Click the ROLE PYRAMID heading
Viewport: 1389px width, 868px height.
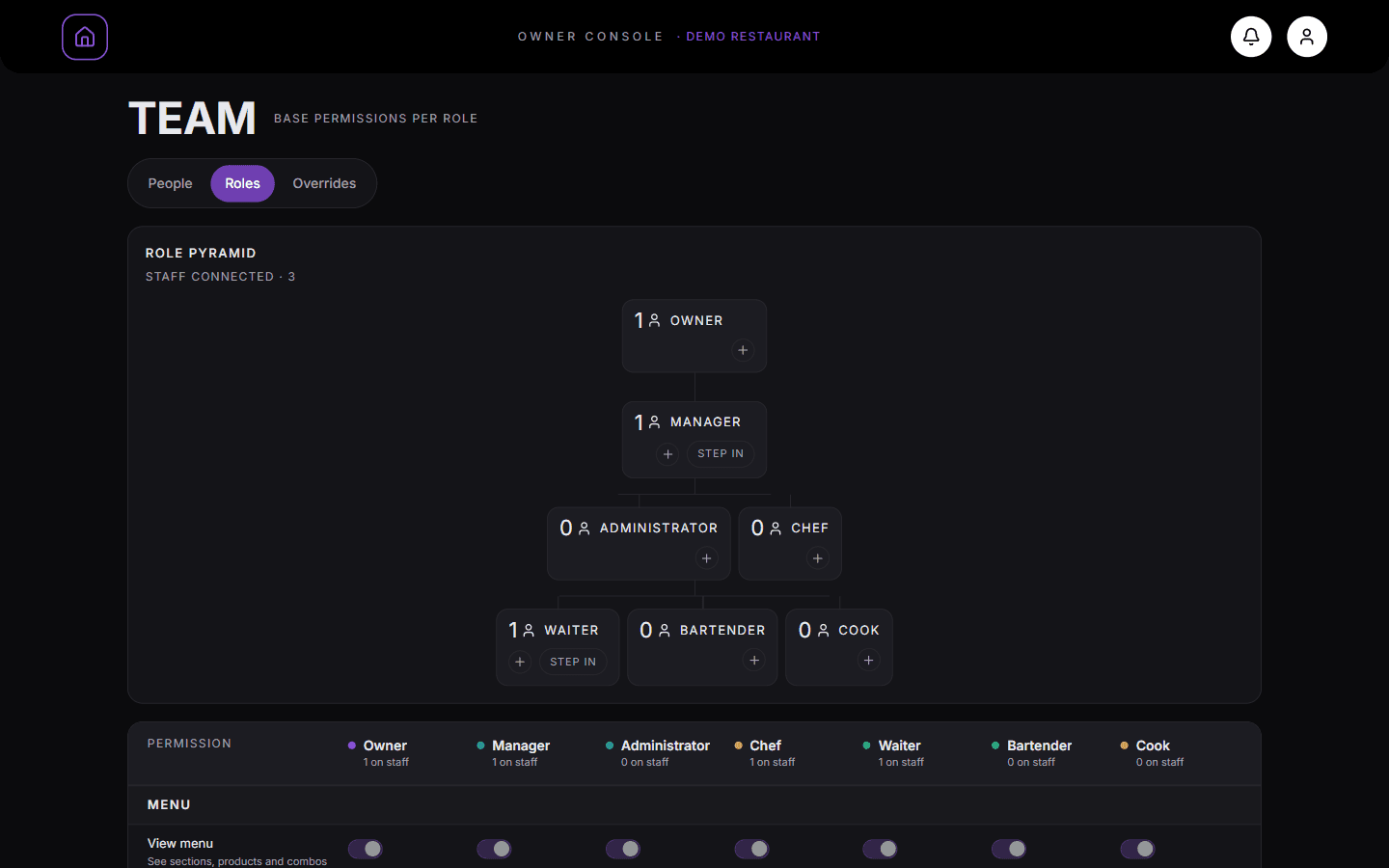(x=201, y=253)
